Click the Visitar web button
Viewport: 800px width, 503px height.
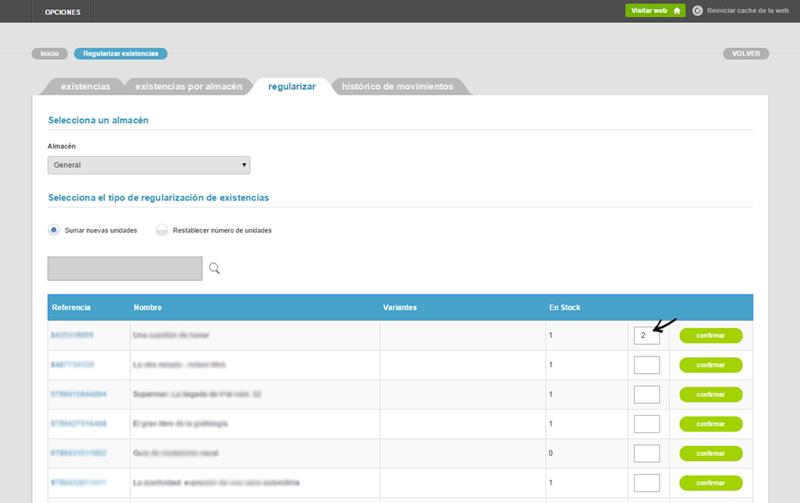click(655, 11)
